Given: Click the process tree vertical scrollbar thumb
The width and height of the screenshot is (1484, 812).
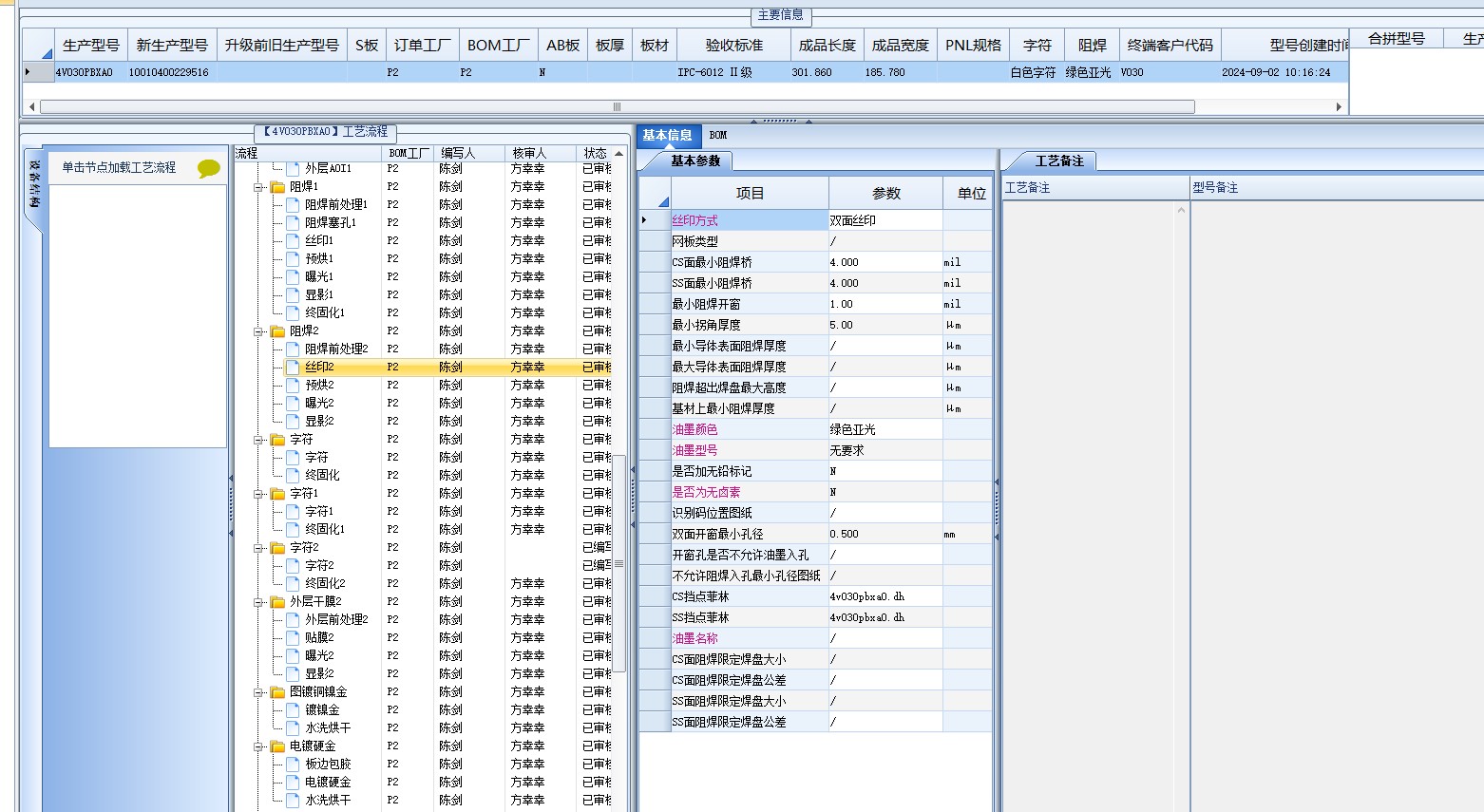Looking at the screenshot, I should tap(619, 563).
